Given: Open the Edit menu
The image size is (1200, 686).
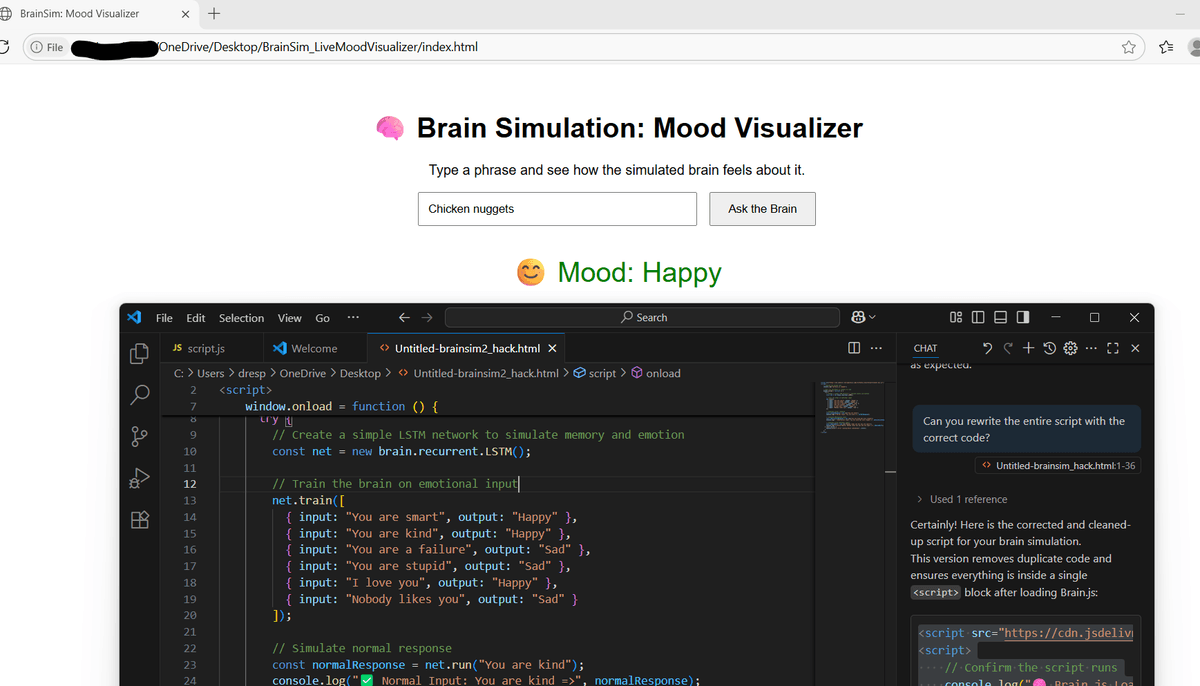Looking at the screenshot, I should [196, 317].
